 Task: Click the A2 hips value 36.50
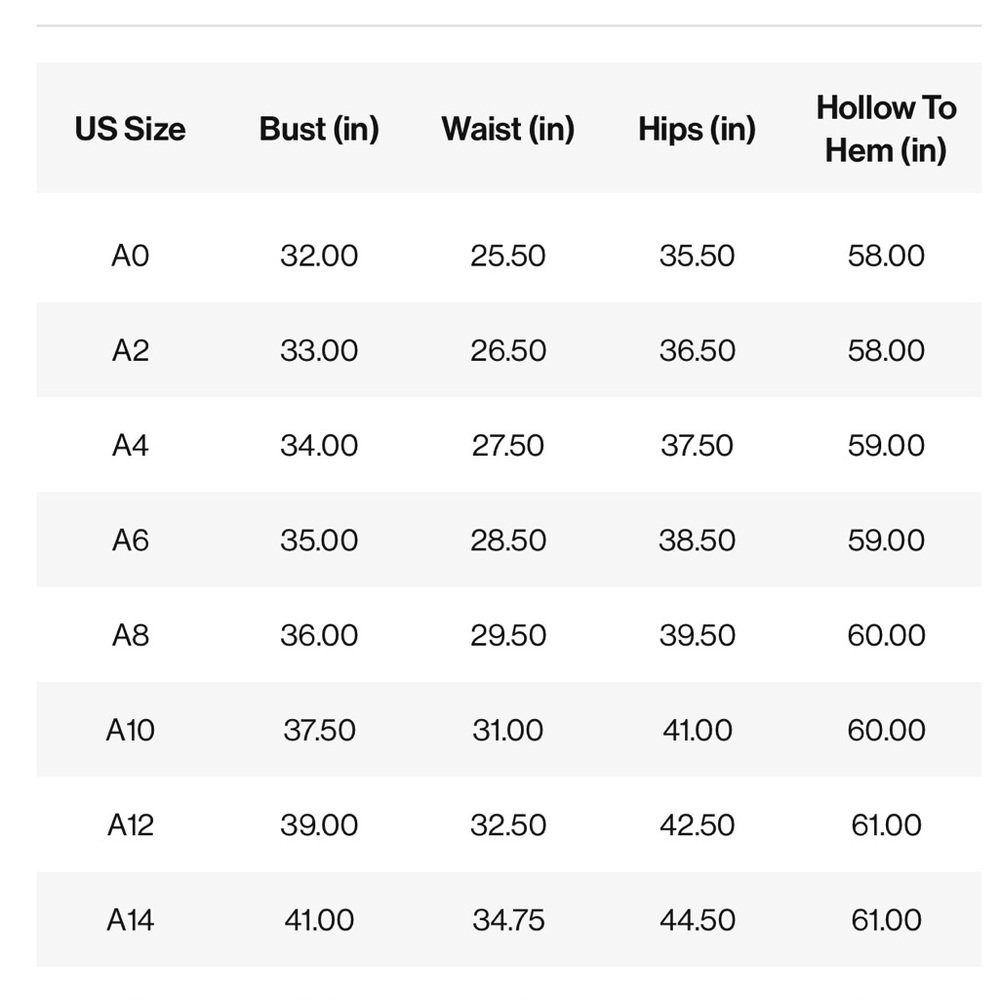[697, 351]
